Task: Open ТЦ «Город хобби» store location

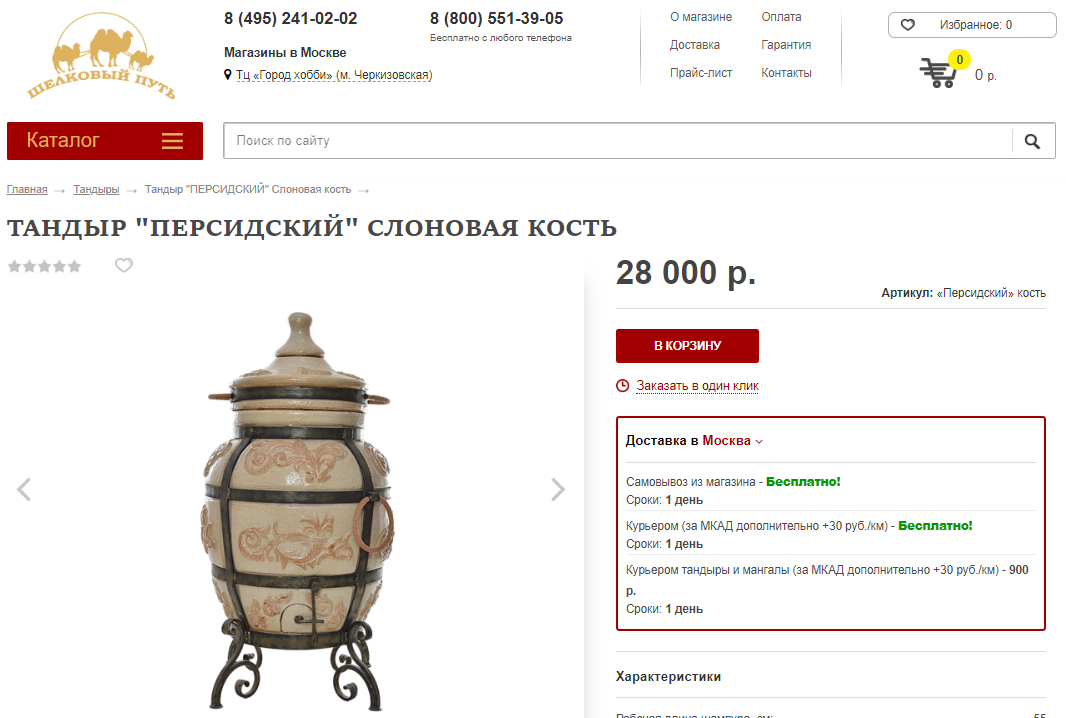Action: click(x=334, y=75)
